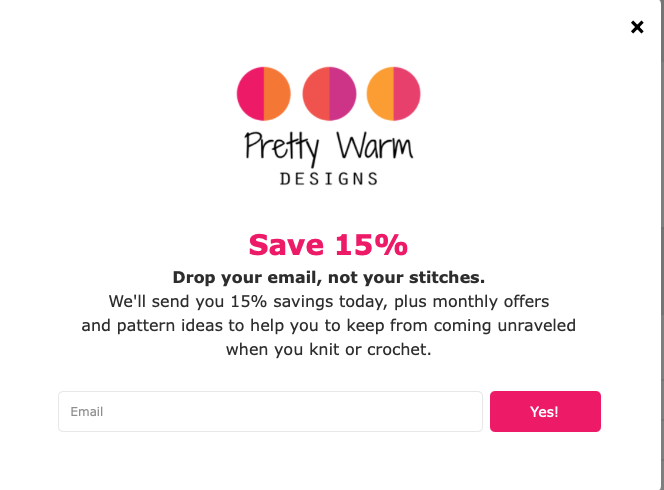Click the "We'll send you 15% savings" line

point(329,302)
